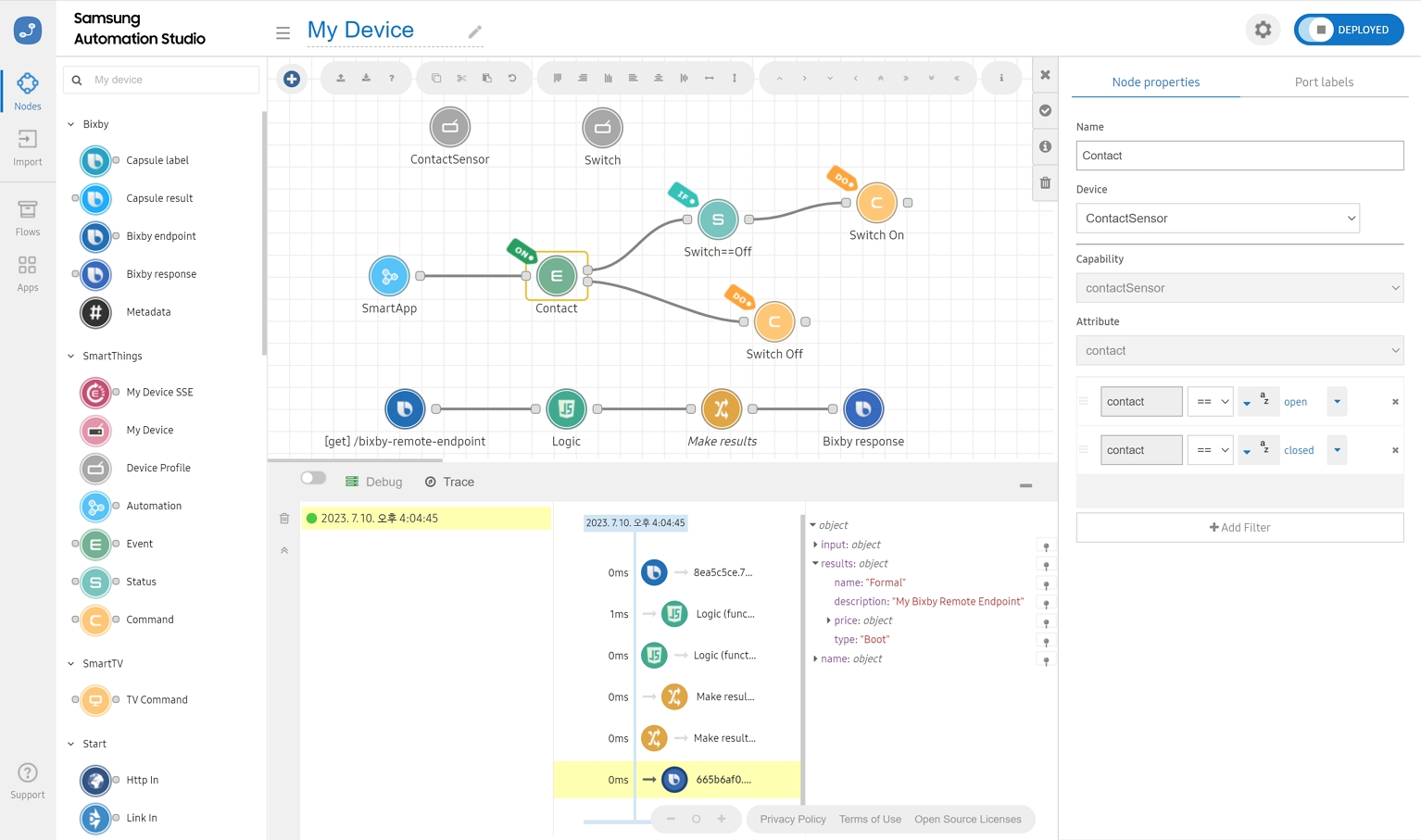Click the checkmark confirm icon beside properties

pos(1045,110)
